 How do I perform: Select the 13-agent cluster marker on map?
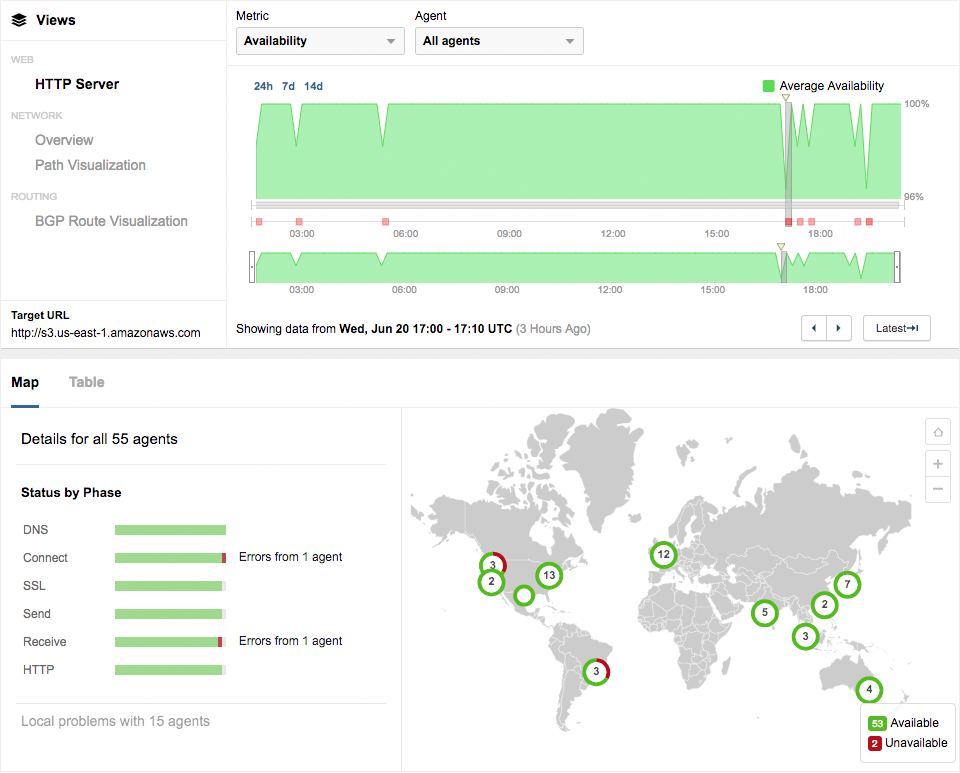point(548,575)
